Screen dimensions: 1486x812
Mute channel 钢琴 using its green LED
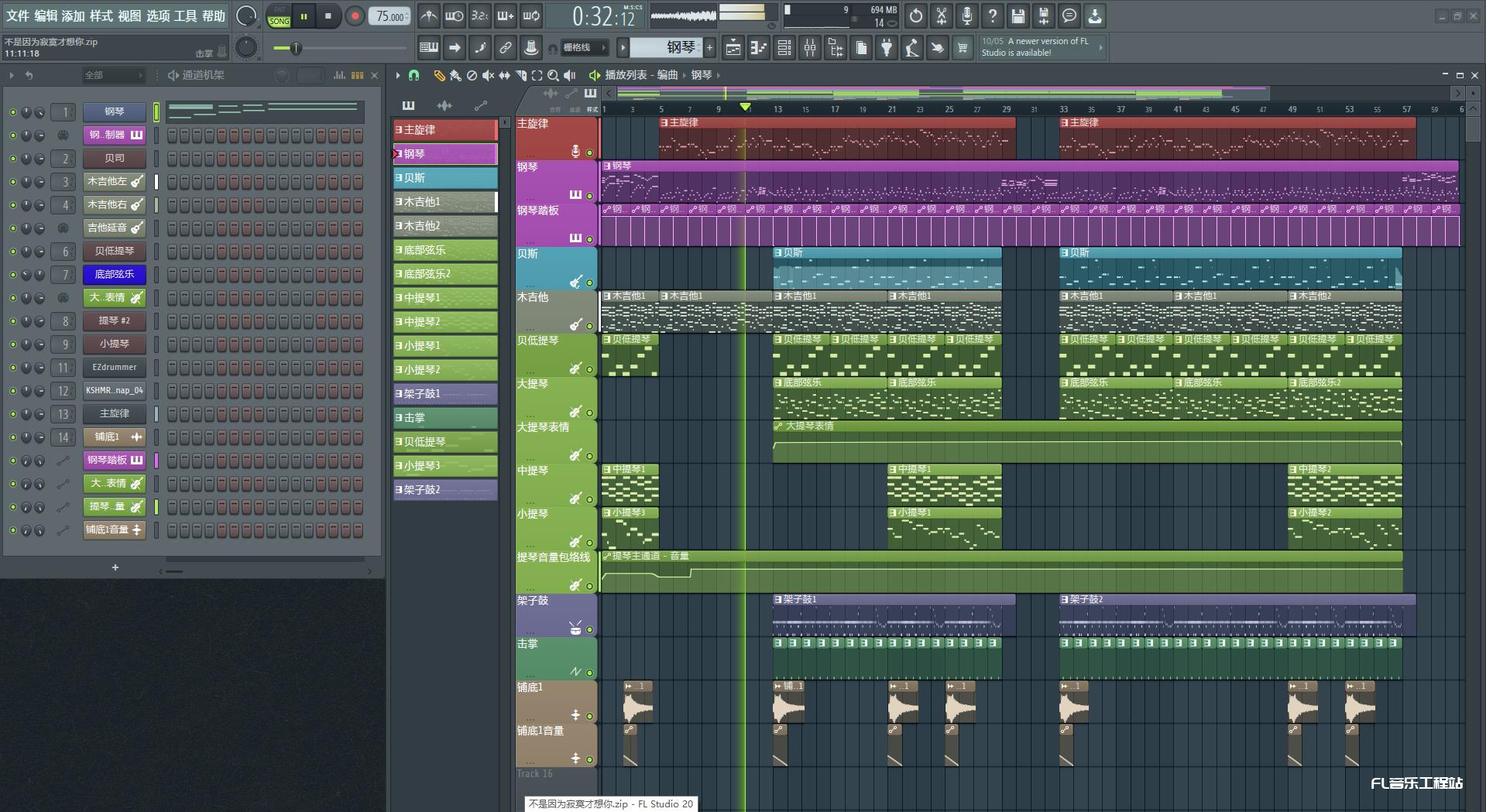(x=12, y=112)
